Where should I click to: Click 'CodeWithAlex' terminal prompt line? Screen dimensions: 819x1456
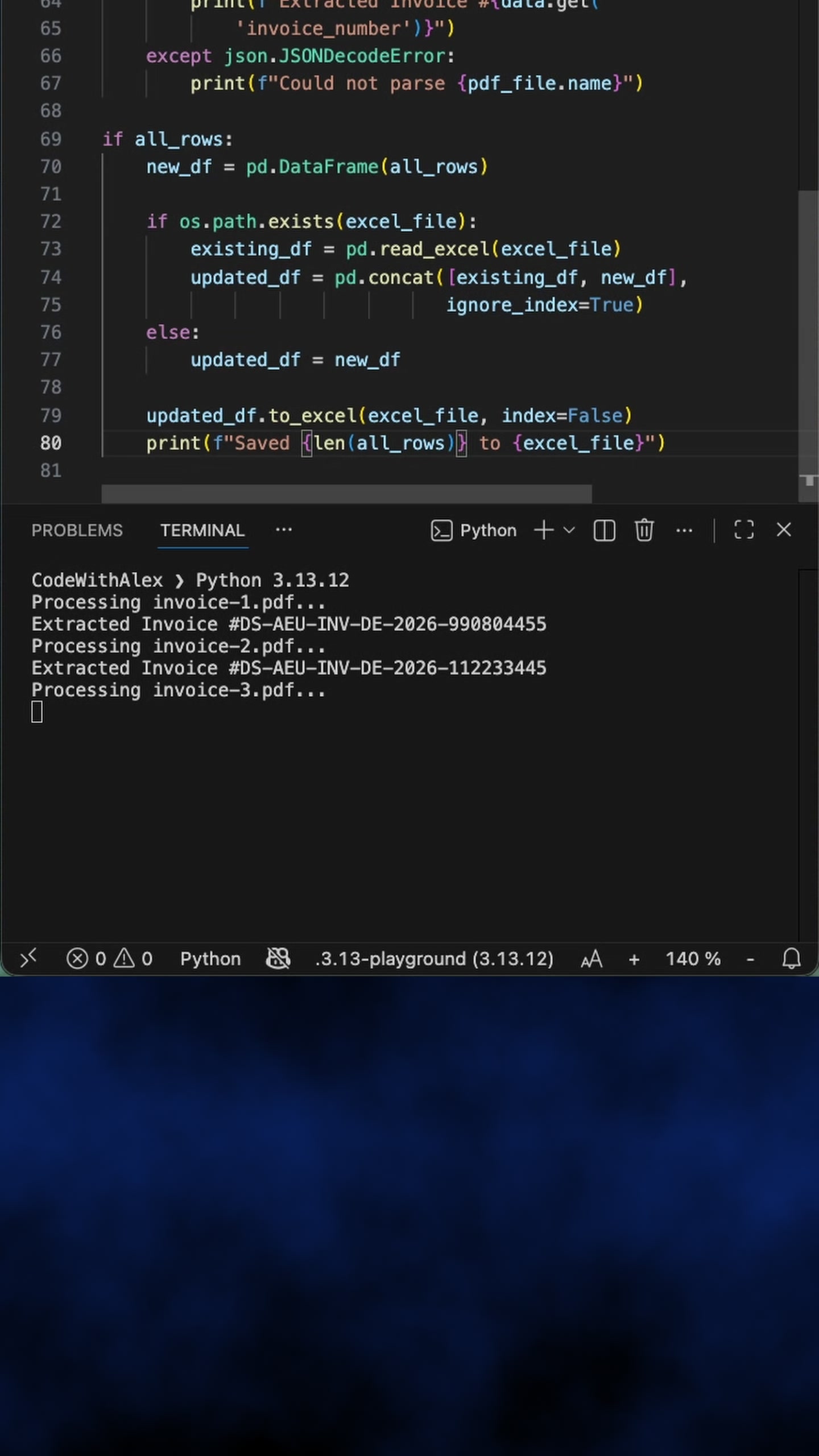[190, 580]
